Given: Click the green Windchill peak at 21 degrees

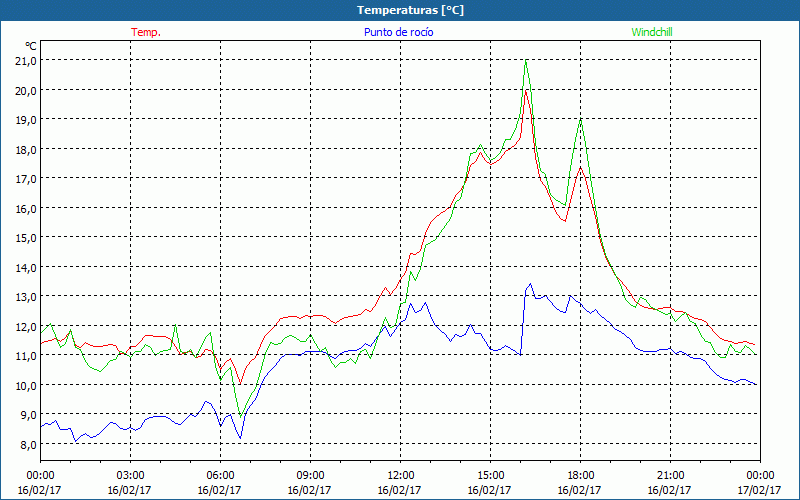Looking at the screenshot, I should (525, 61).
